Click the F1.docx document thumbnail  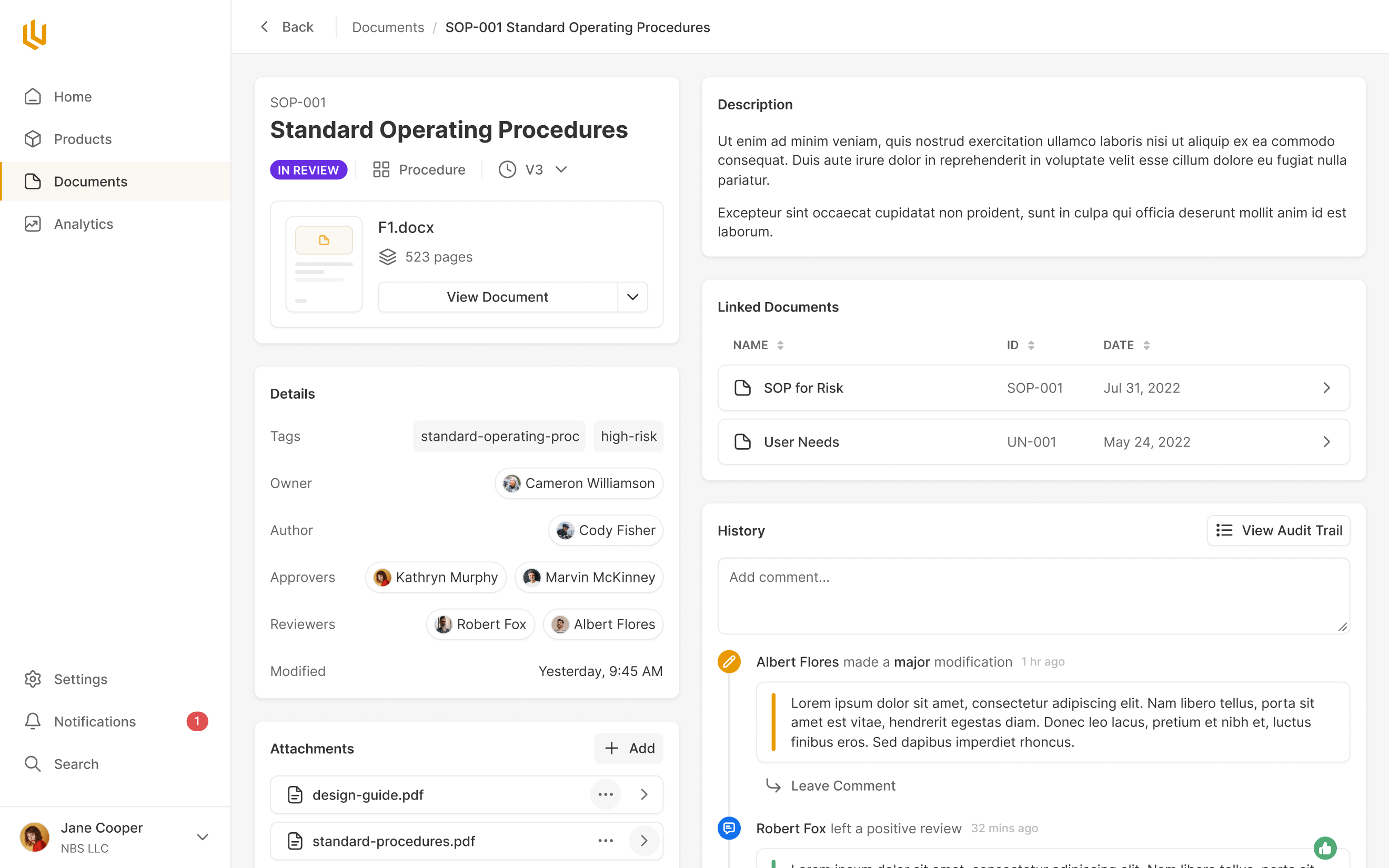tap(324, 264)
